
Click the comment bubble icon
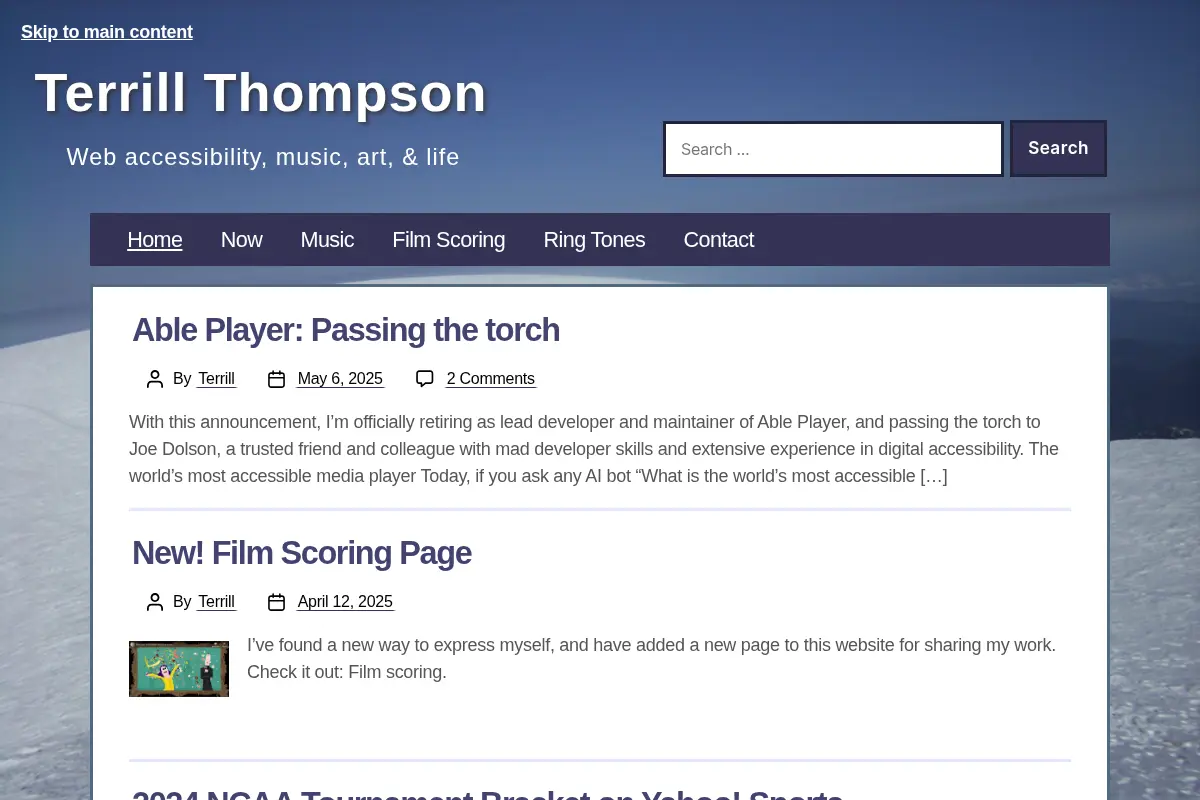click(425, 379)
